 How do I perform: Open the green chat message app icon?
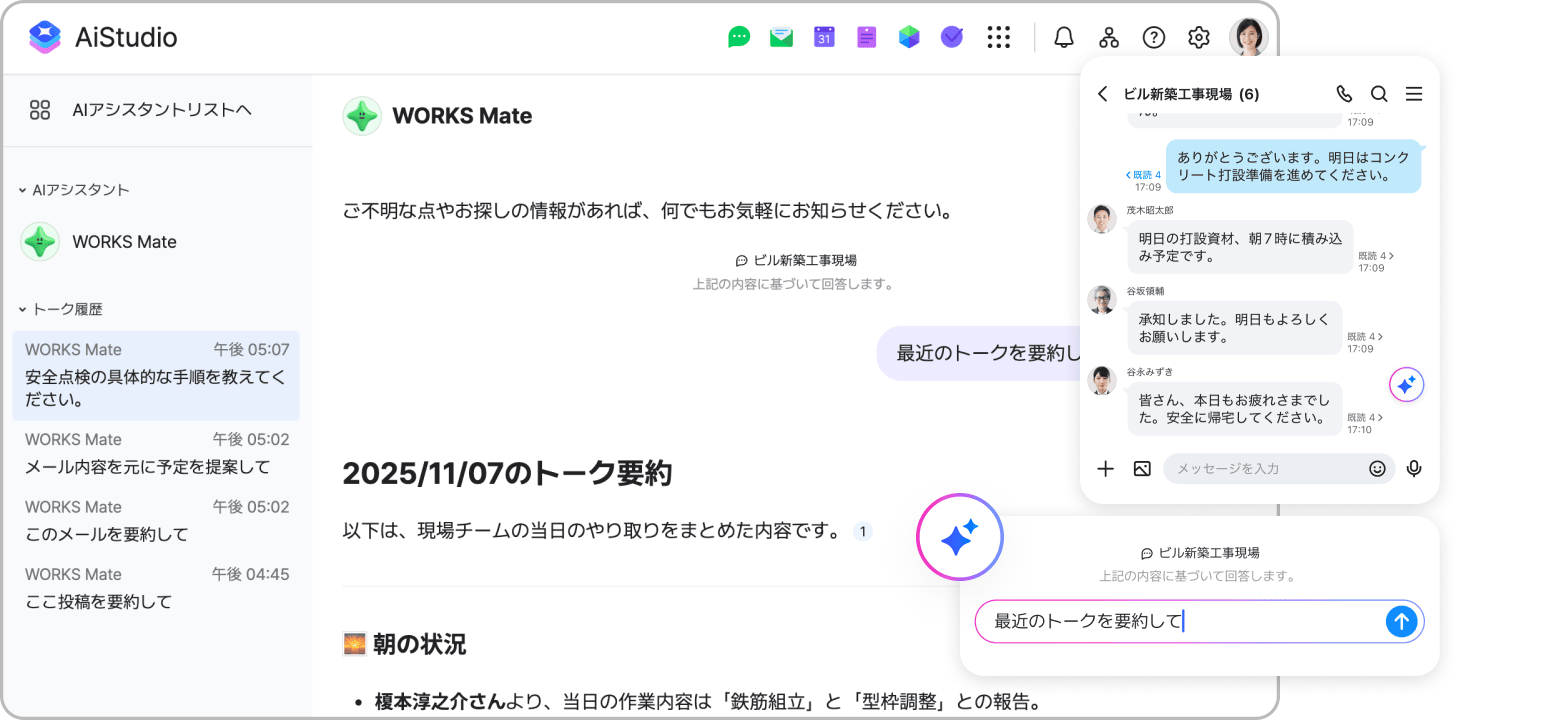tap(739, 38)
